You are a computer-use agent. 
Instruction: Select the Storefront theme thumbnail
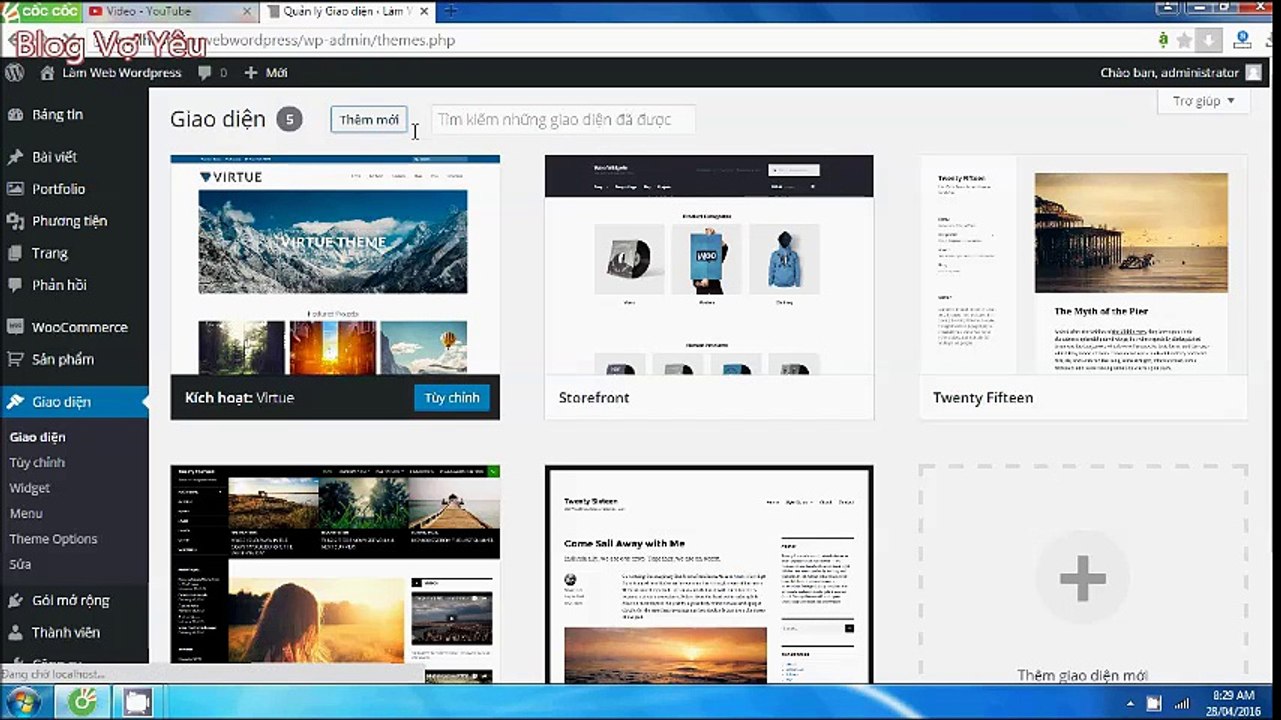(709, 265)
